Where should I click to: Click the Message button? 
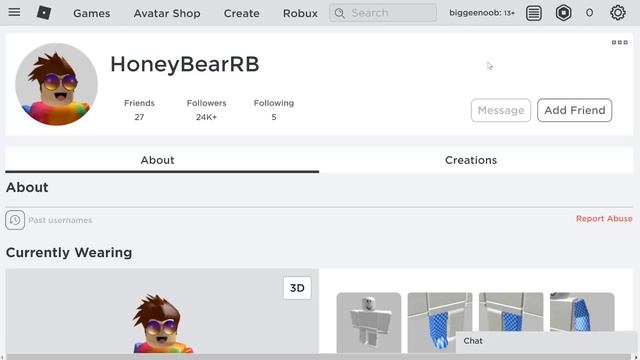(501, 110)
